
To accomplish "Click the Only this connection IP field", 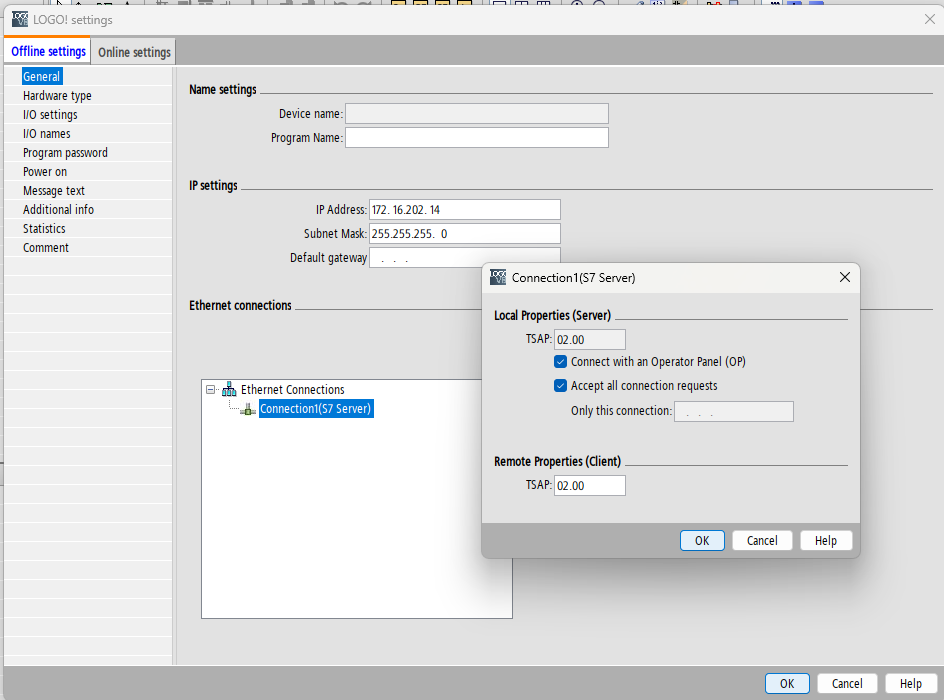I will pyautogui.click(x=733, y=412).
